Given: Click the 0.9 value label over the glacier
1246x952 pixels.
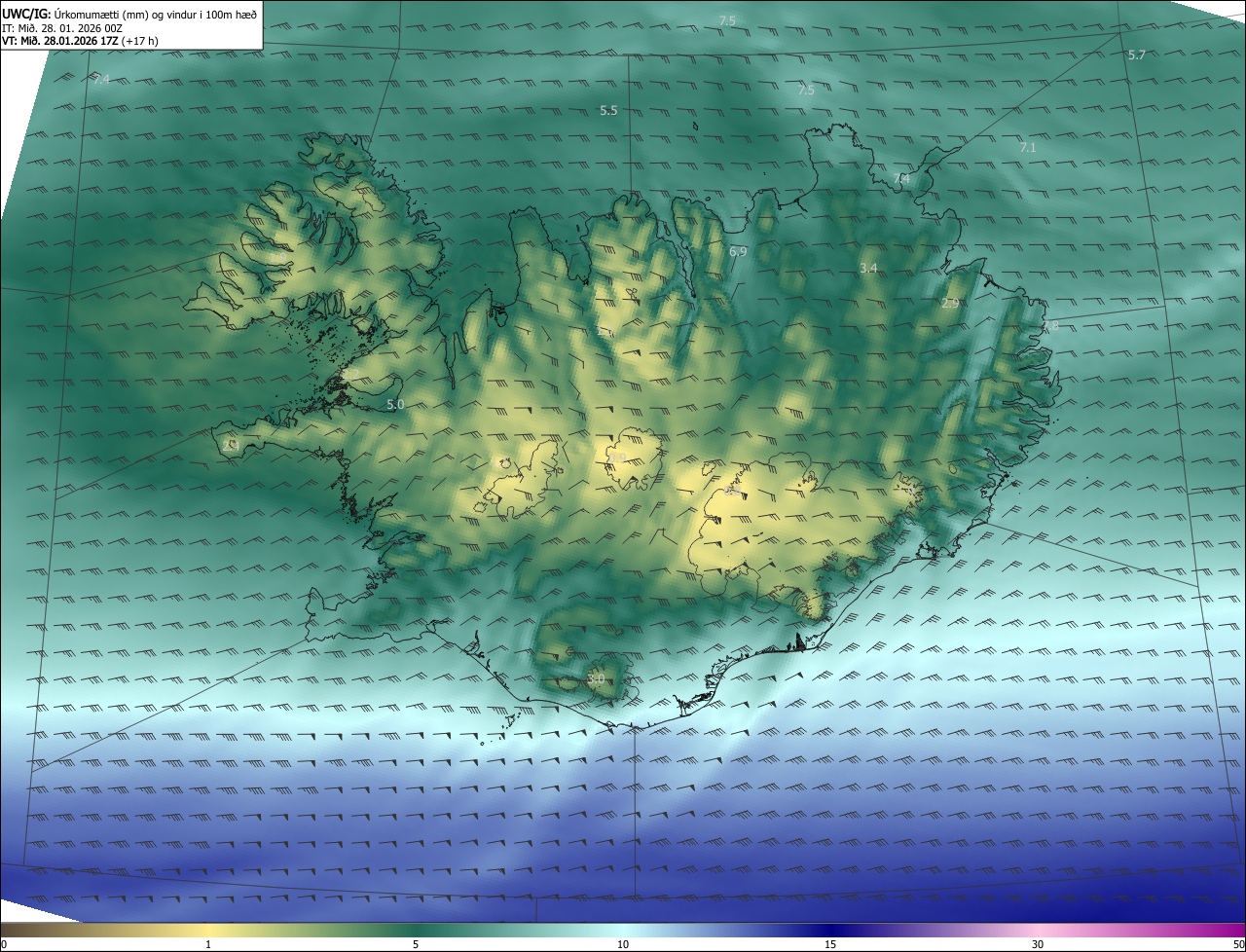Looking at the screenshot, I should (617, 457).
